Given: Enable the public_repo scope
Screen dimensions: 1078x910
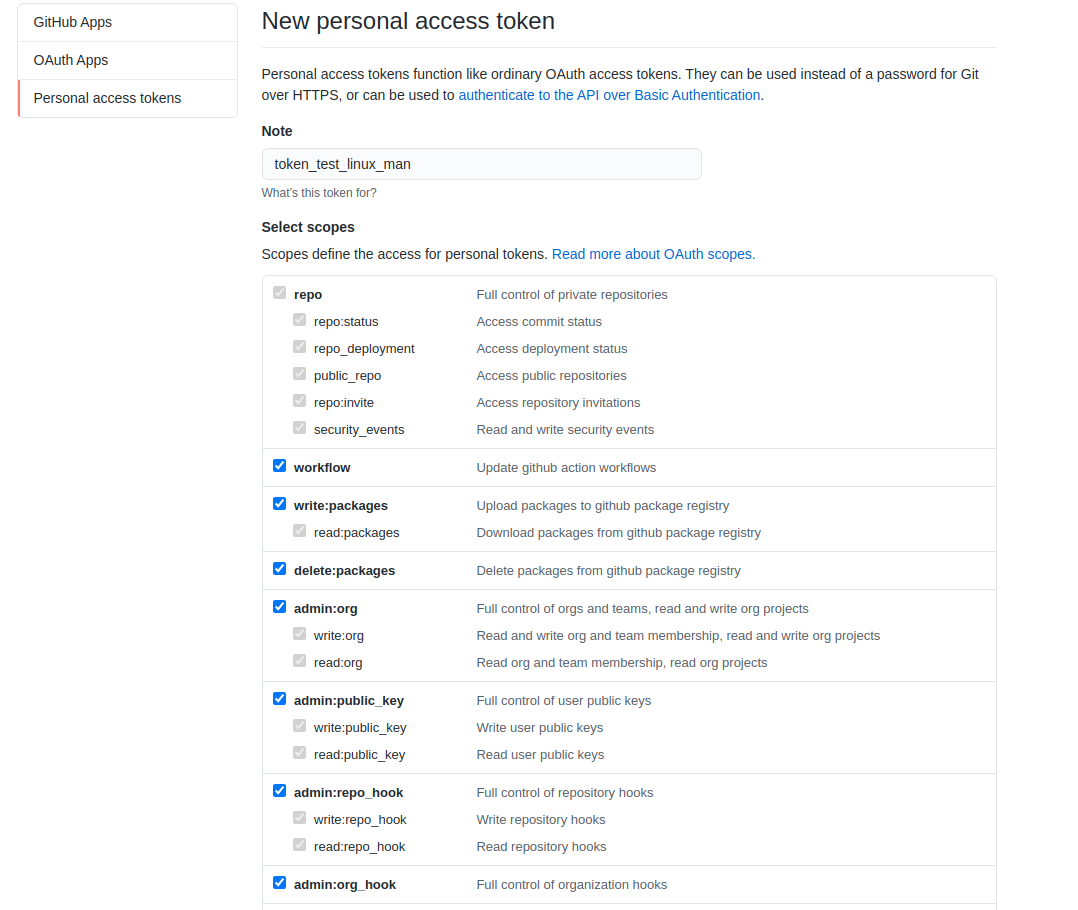Looking at the screenshot, I should click(299, 373).
